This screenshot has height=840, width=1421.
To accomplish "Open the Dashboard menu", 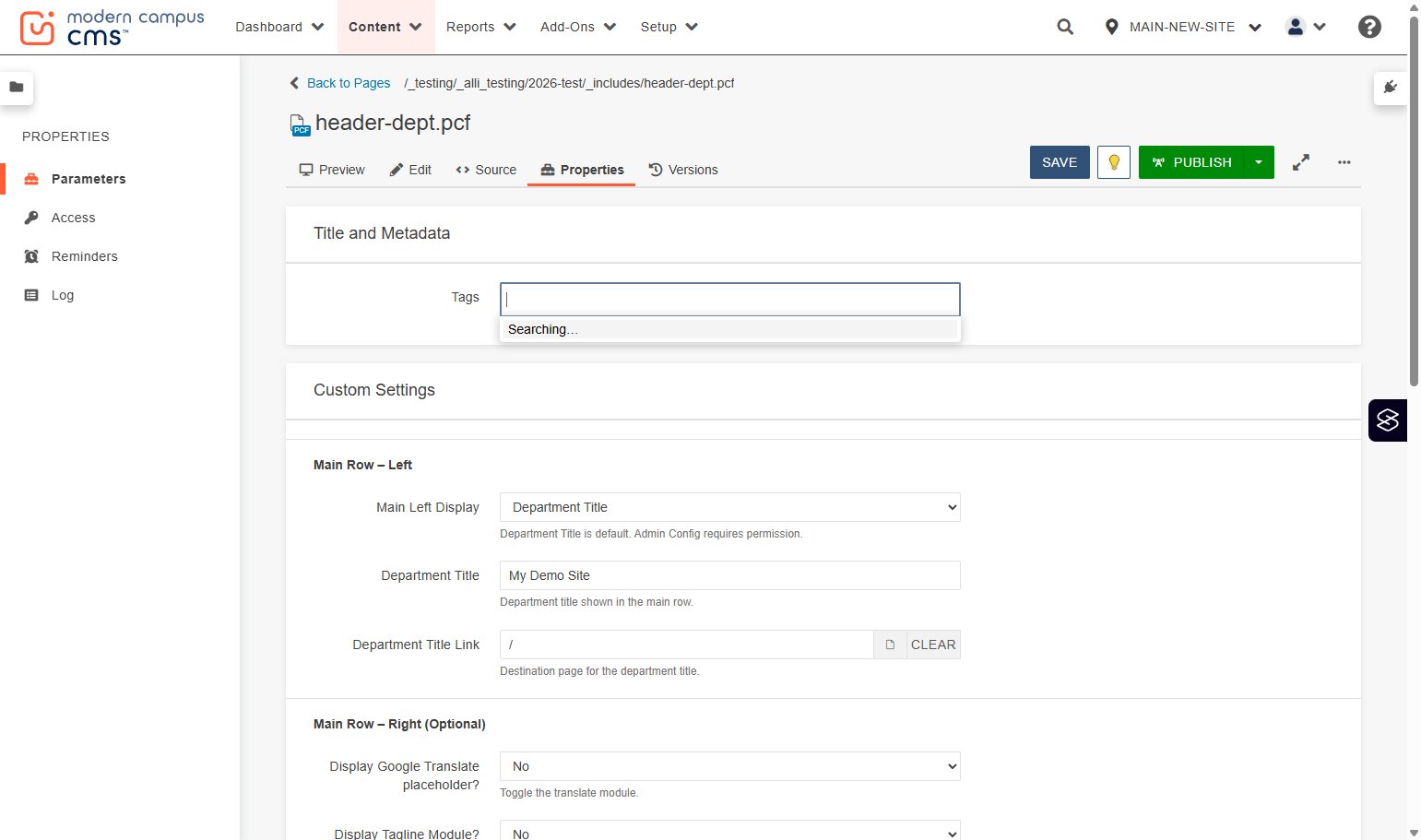I will click(279, 27).
